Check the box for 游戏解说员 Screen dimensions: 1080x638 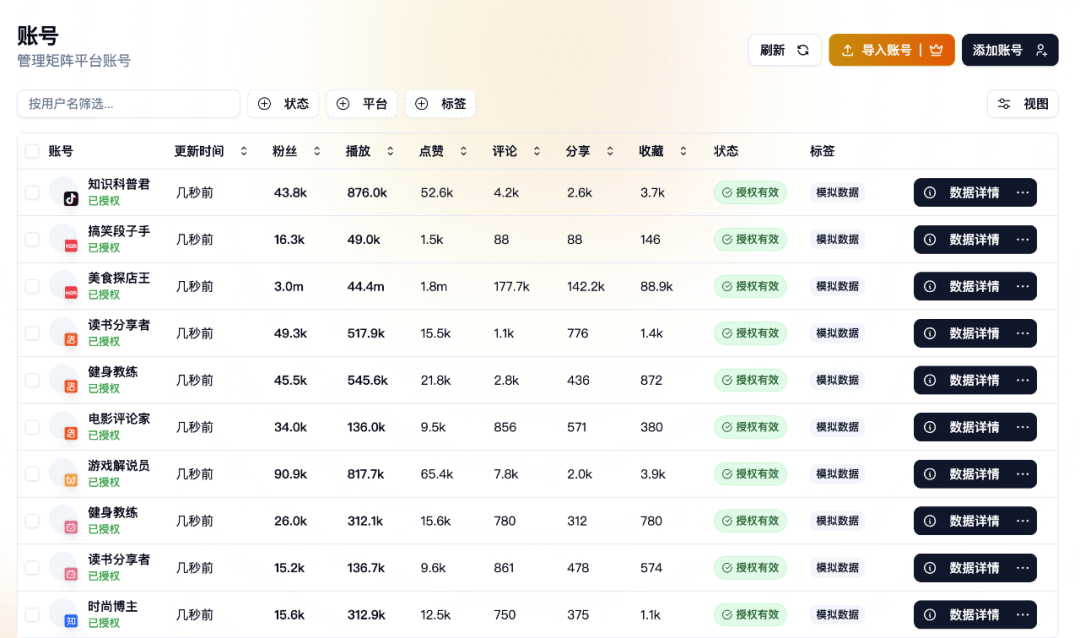pyautogui.click(x=32, y=474)
